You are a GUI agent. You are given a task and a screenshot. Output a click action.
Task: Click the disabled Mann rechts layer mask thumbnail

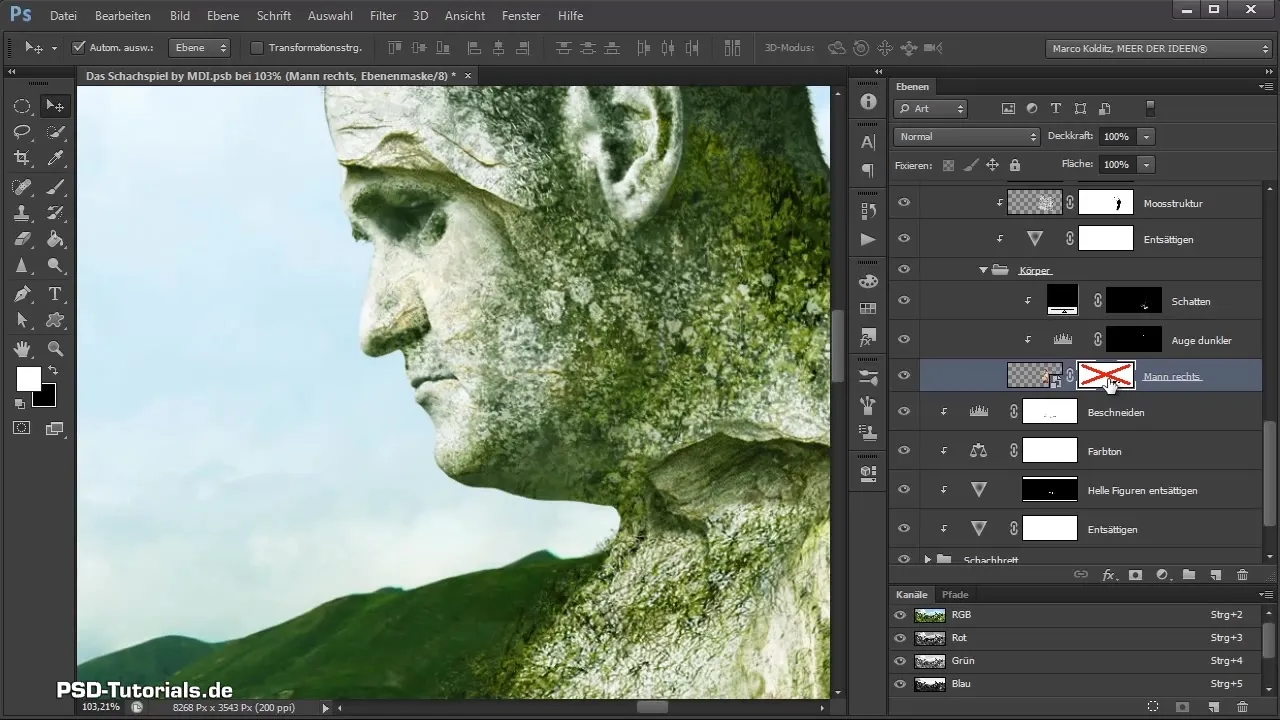pos(1106,376)
